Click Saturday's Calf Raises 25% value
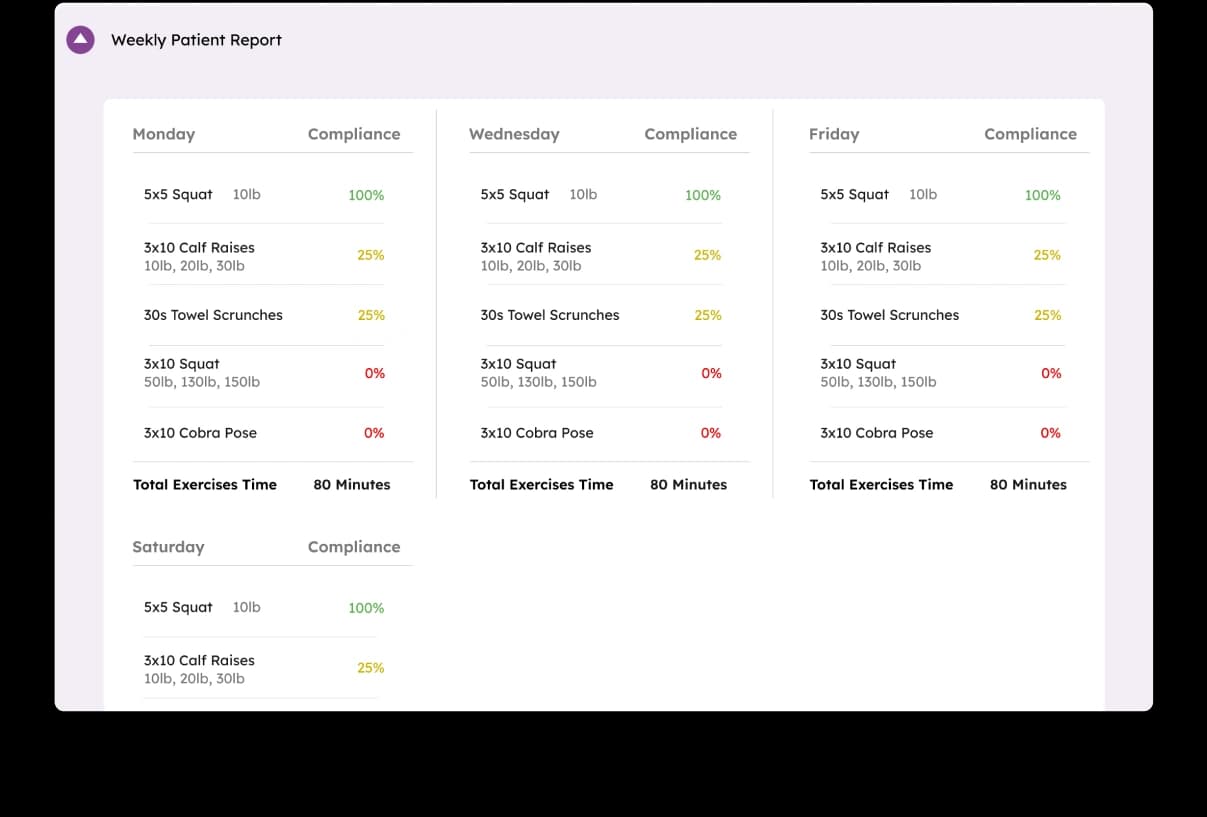Image resolution: width=1207 pixels, height=817 pixels. tap(371, 668)
